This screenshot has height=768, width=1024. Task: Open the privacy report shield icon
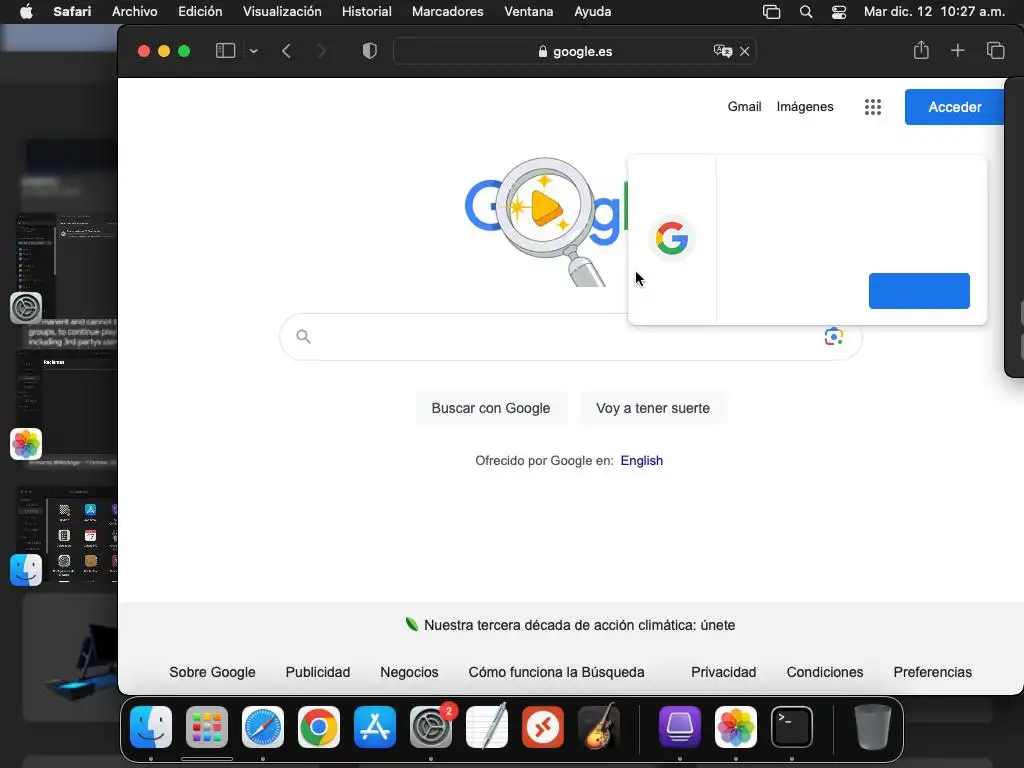pyautogui.click(x=370, y=51)
